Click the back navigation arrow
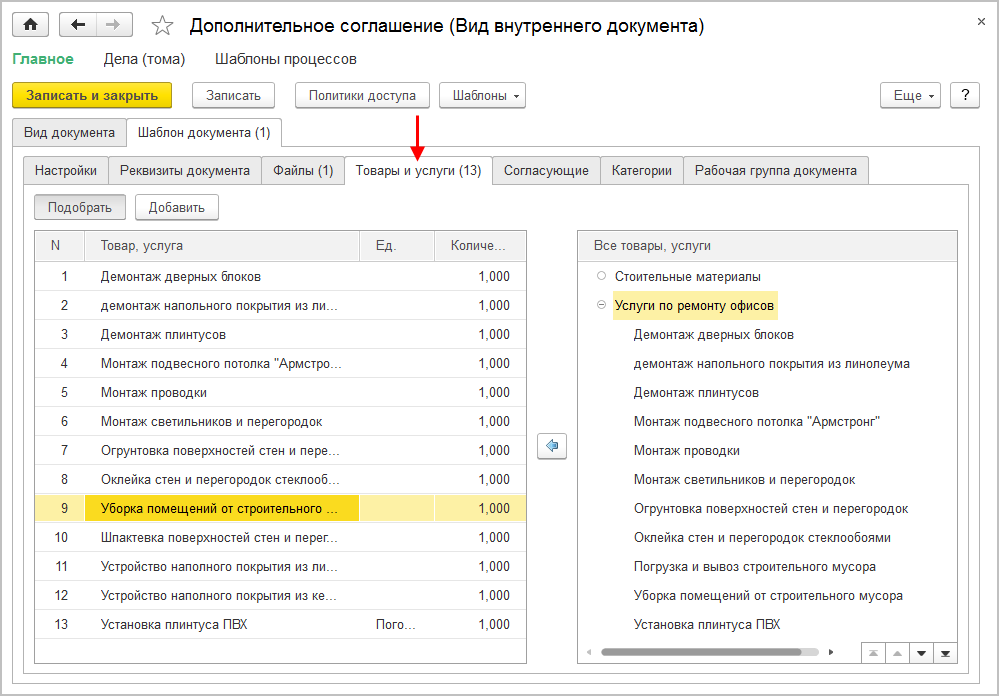 pos(78,25)
